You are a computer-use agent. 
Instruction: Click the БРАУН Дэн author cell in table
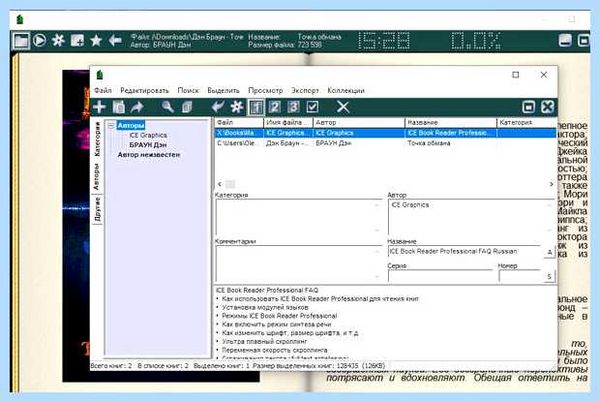tap(333, 143)
